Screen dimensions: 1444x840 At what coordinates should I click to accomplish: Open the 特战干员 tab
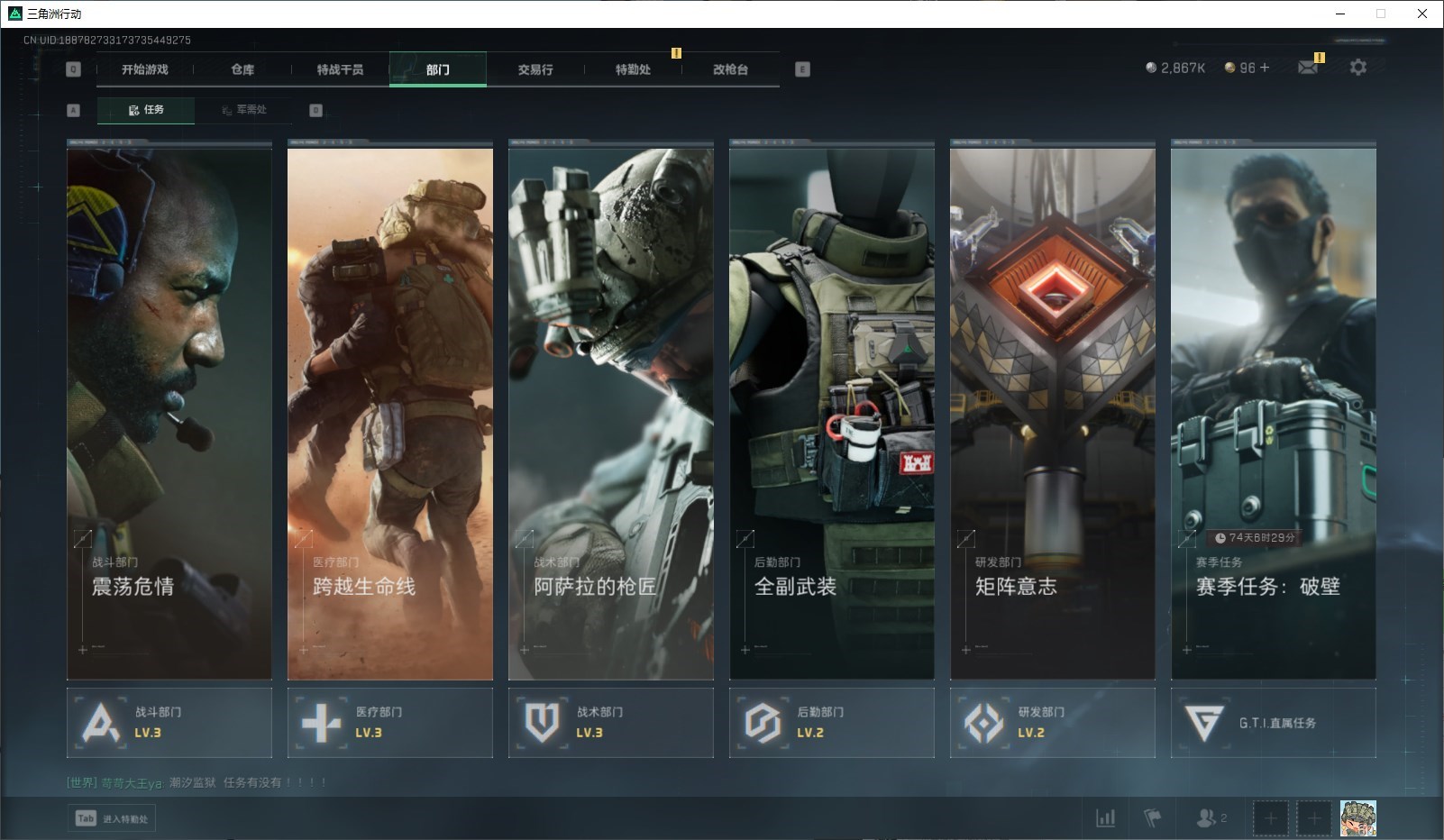(x=340, y=69)
